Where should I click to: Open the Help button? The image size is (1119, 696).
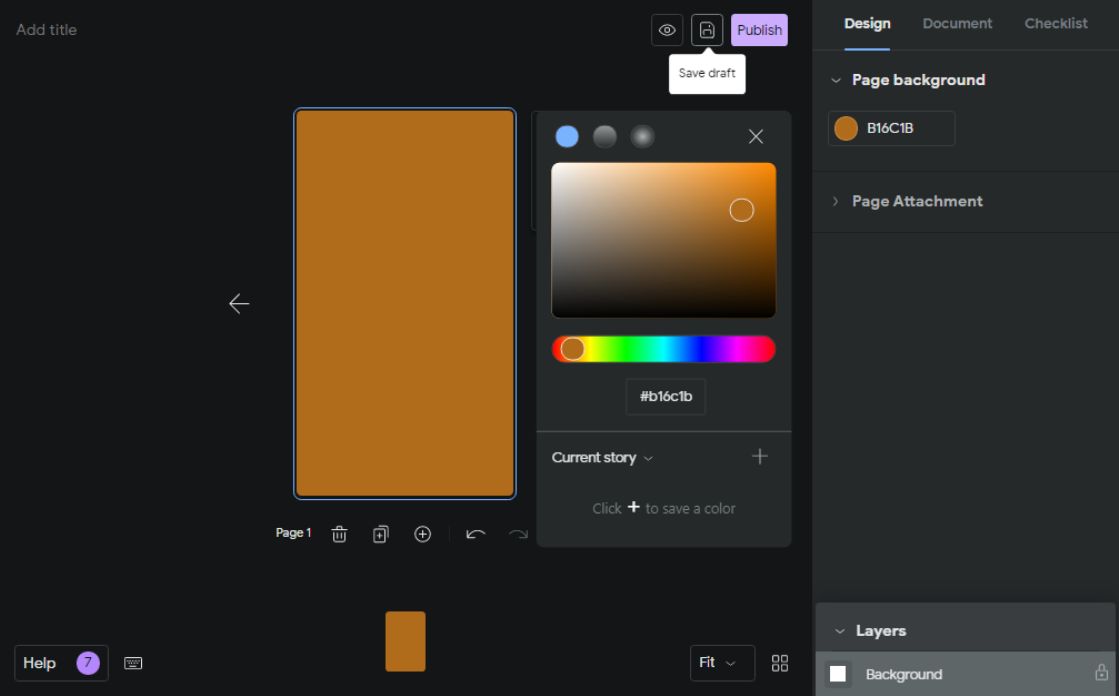(x=60, y=663)
